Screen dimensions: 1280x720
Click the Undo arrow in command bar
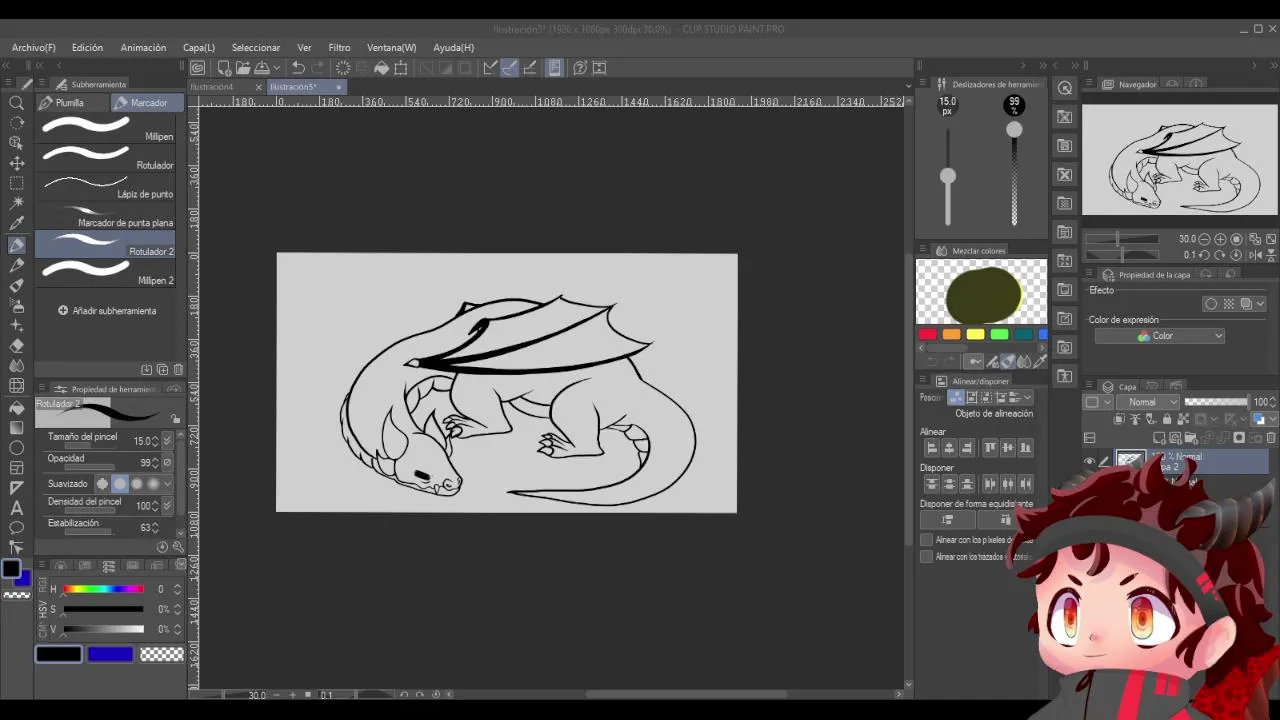click(298, 68)
